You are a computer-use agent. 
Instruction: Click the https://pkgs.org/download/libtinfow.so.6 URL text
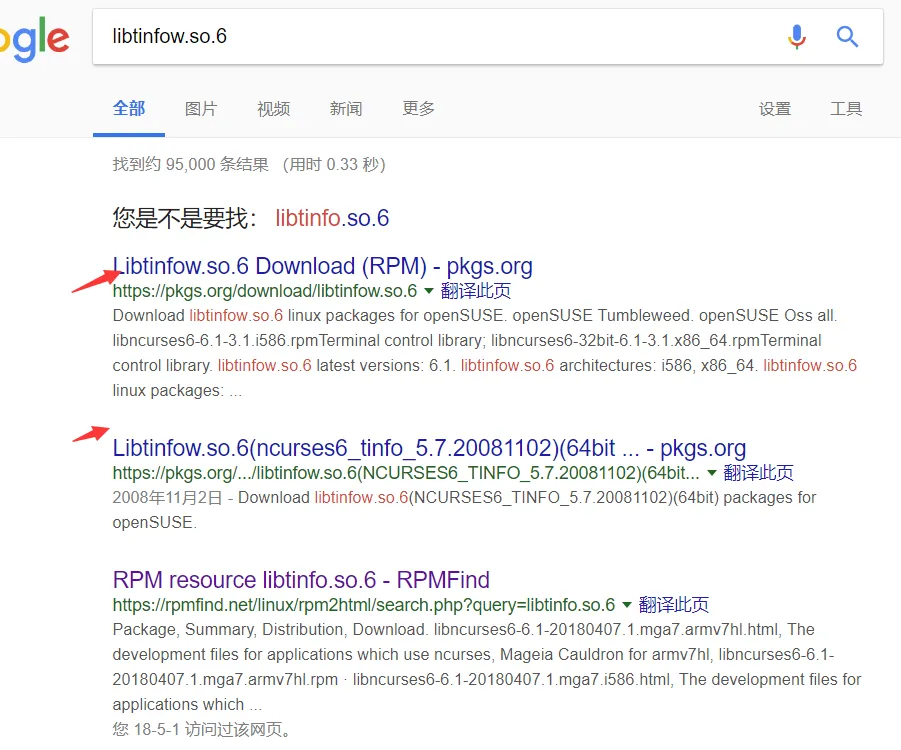[x=265, y=291]
